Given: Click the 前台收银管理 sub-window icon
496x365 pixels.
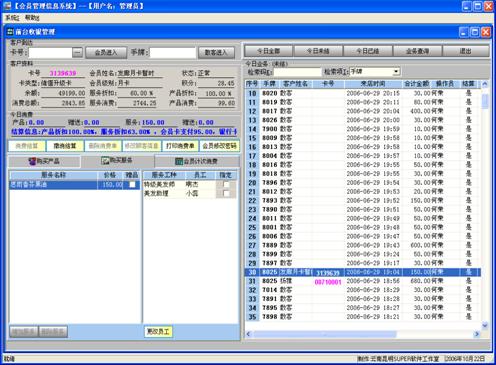Looking at the screenshot, I should click(10, 32).
